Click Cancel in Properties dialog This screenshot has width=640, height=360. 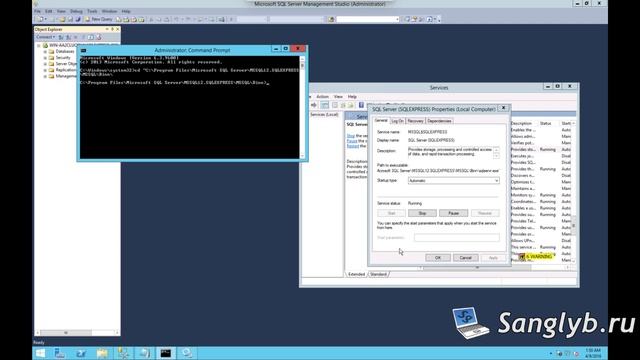pyautogui.click(x=465, y=258)
